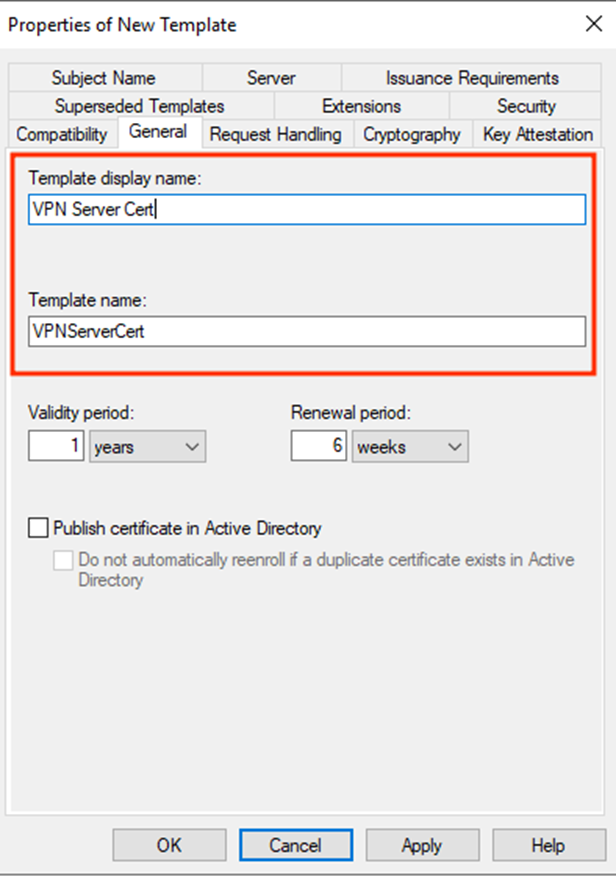Go to the Extensions tab
616x877 pixels.
(x=361, y=106)
